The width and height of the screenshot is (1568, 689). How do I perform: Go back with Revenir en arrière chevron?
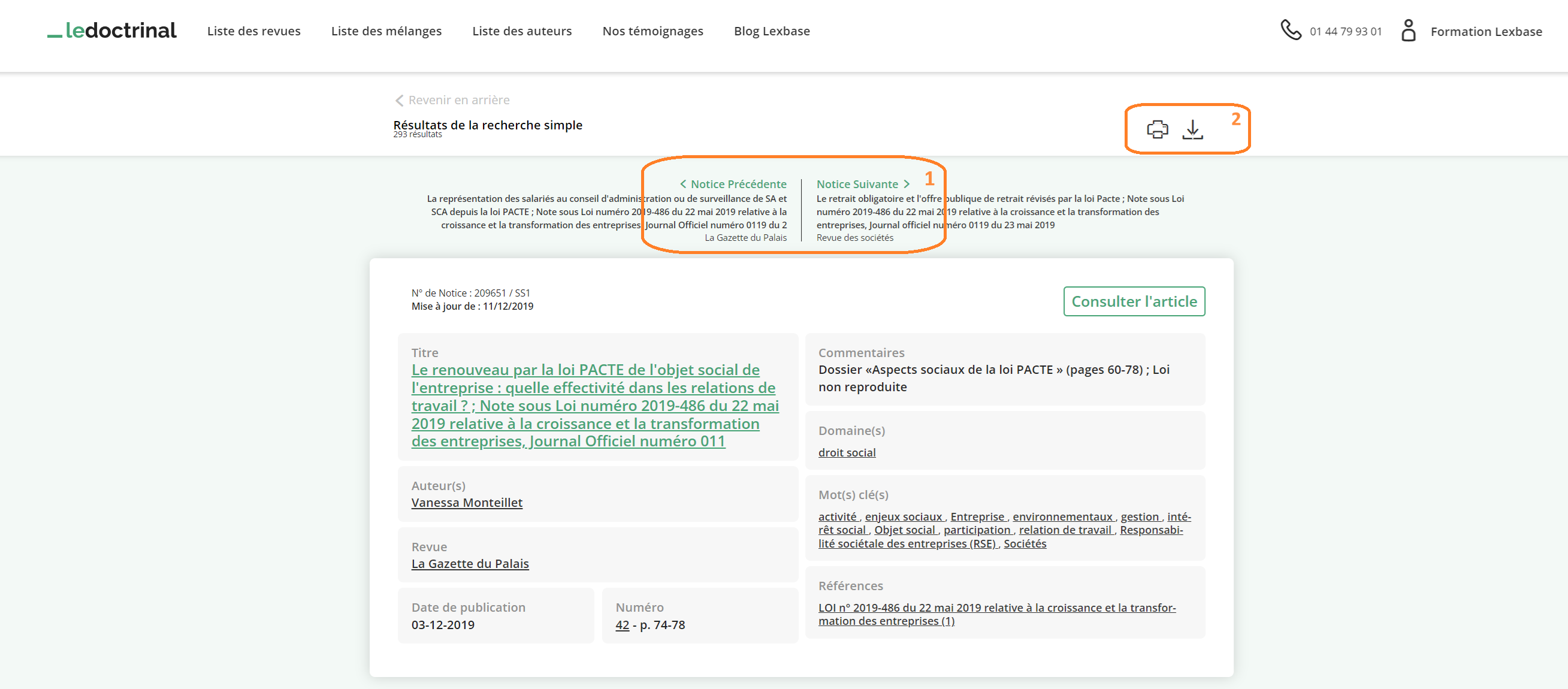click(x=400, y=101)
